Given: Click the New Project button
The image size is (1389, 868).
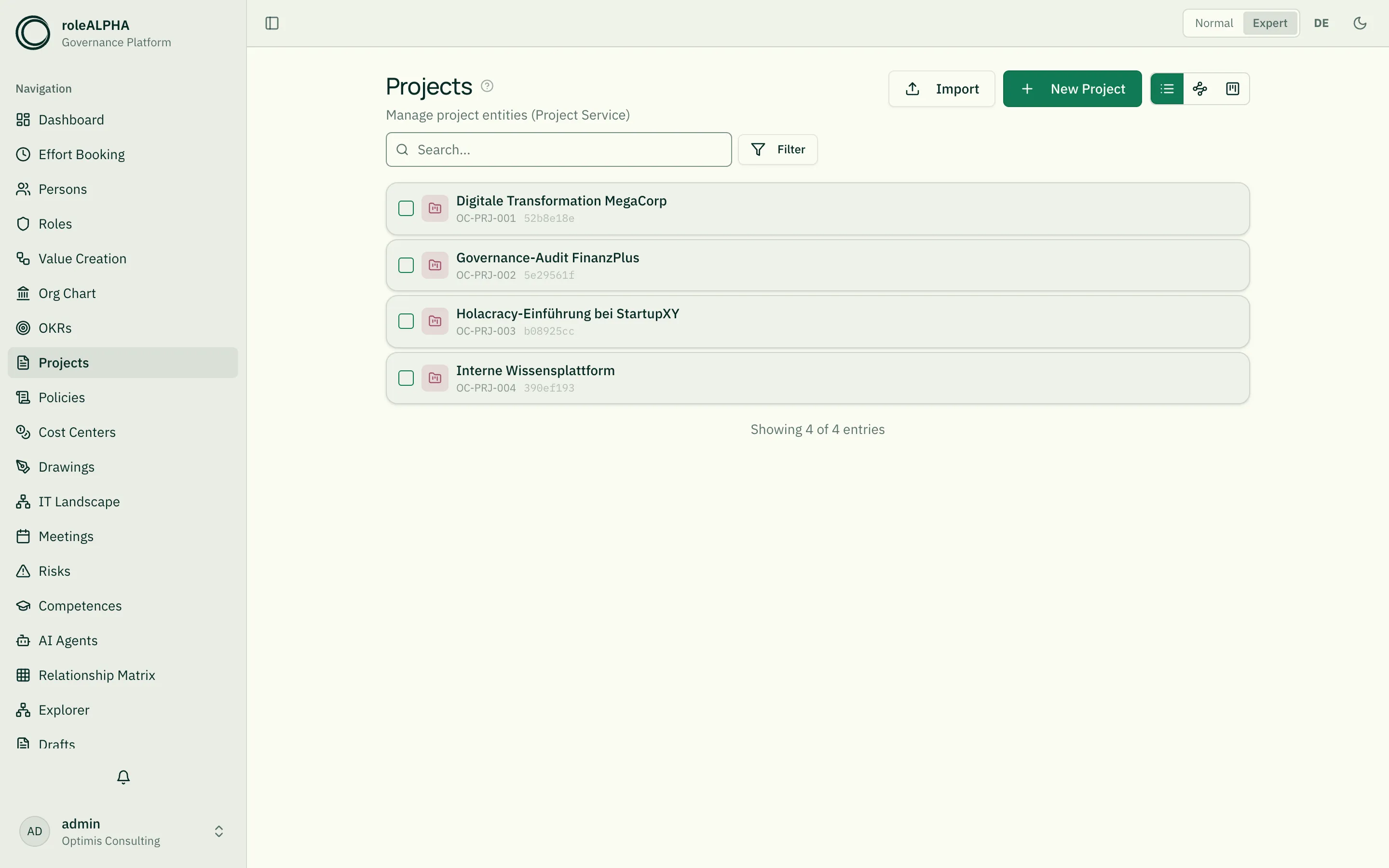Looking at the screenshot, I should 1072,88.
